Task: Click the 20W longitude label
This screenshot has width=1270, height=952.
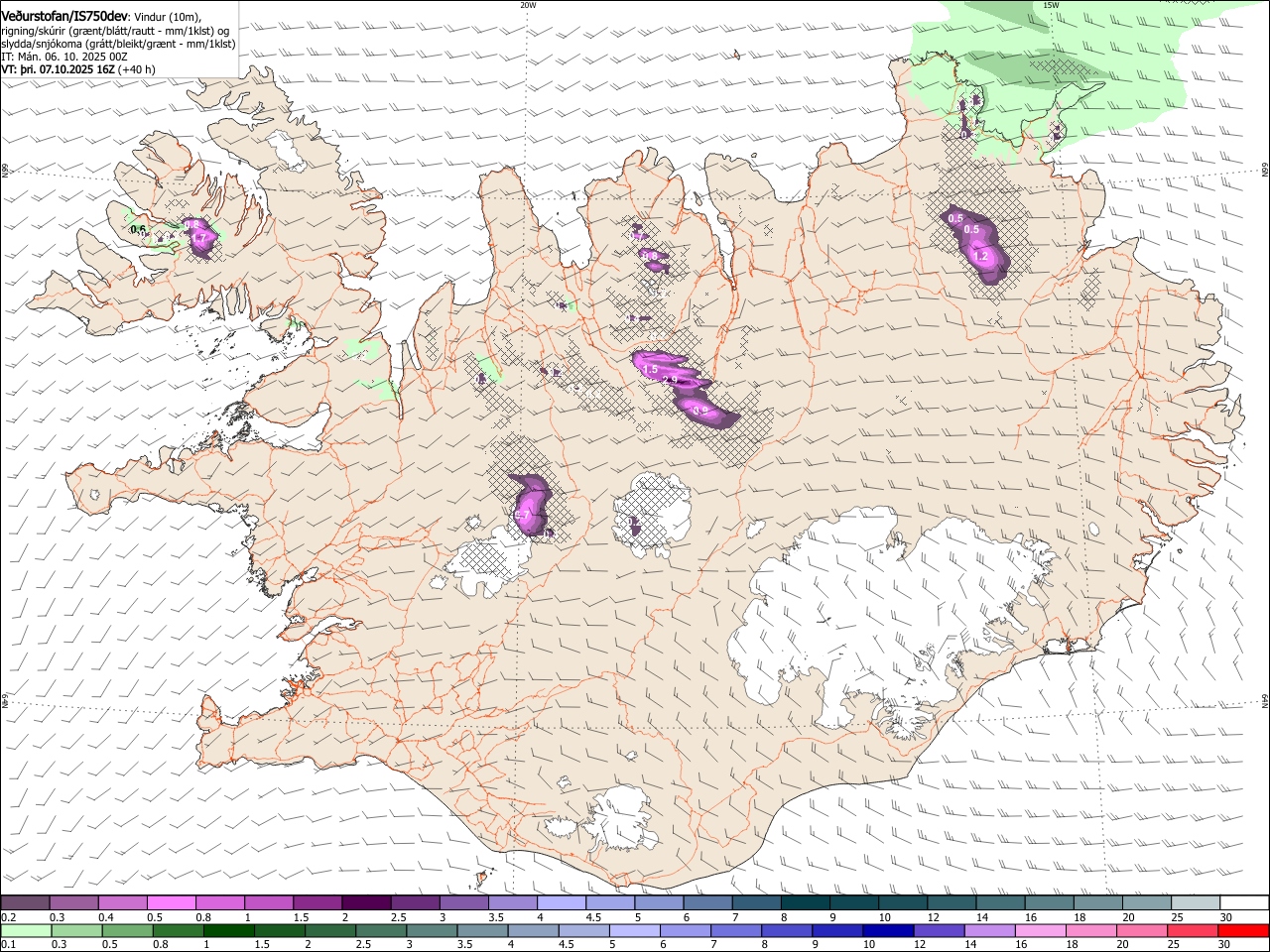Action: (528, 5)
